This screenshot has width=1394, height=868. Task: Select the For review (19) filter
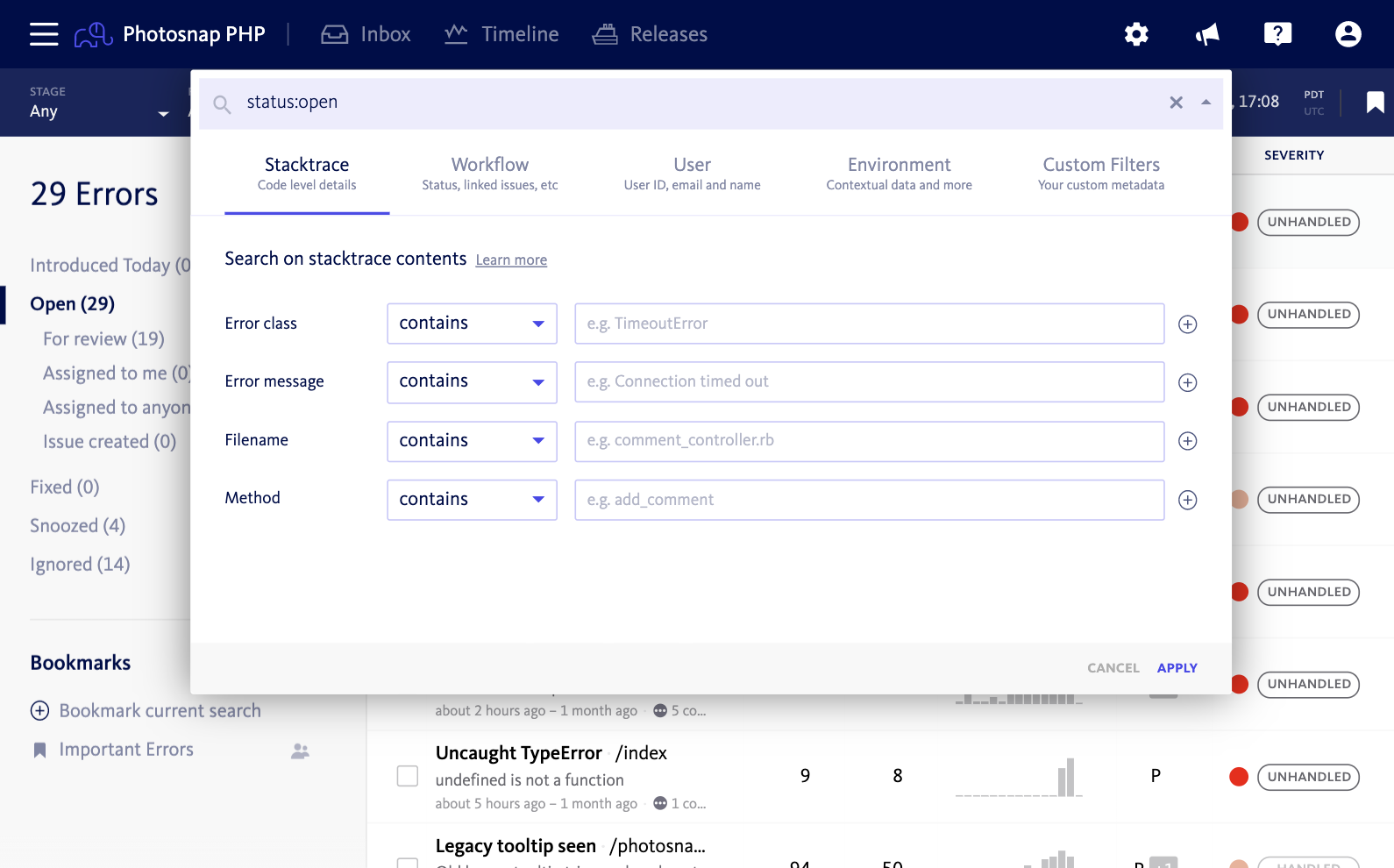point(103,339)
